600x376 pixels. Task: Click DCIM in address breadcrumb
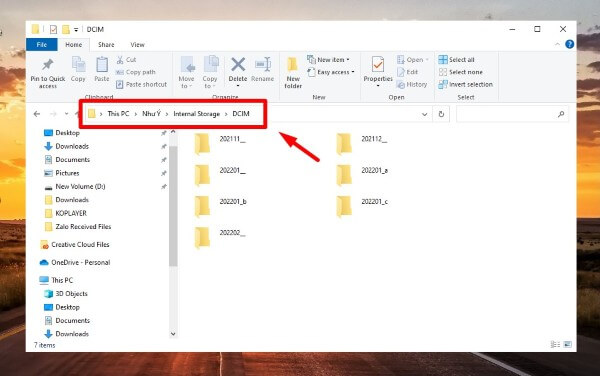click(x=241, y=114)
